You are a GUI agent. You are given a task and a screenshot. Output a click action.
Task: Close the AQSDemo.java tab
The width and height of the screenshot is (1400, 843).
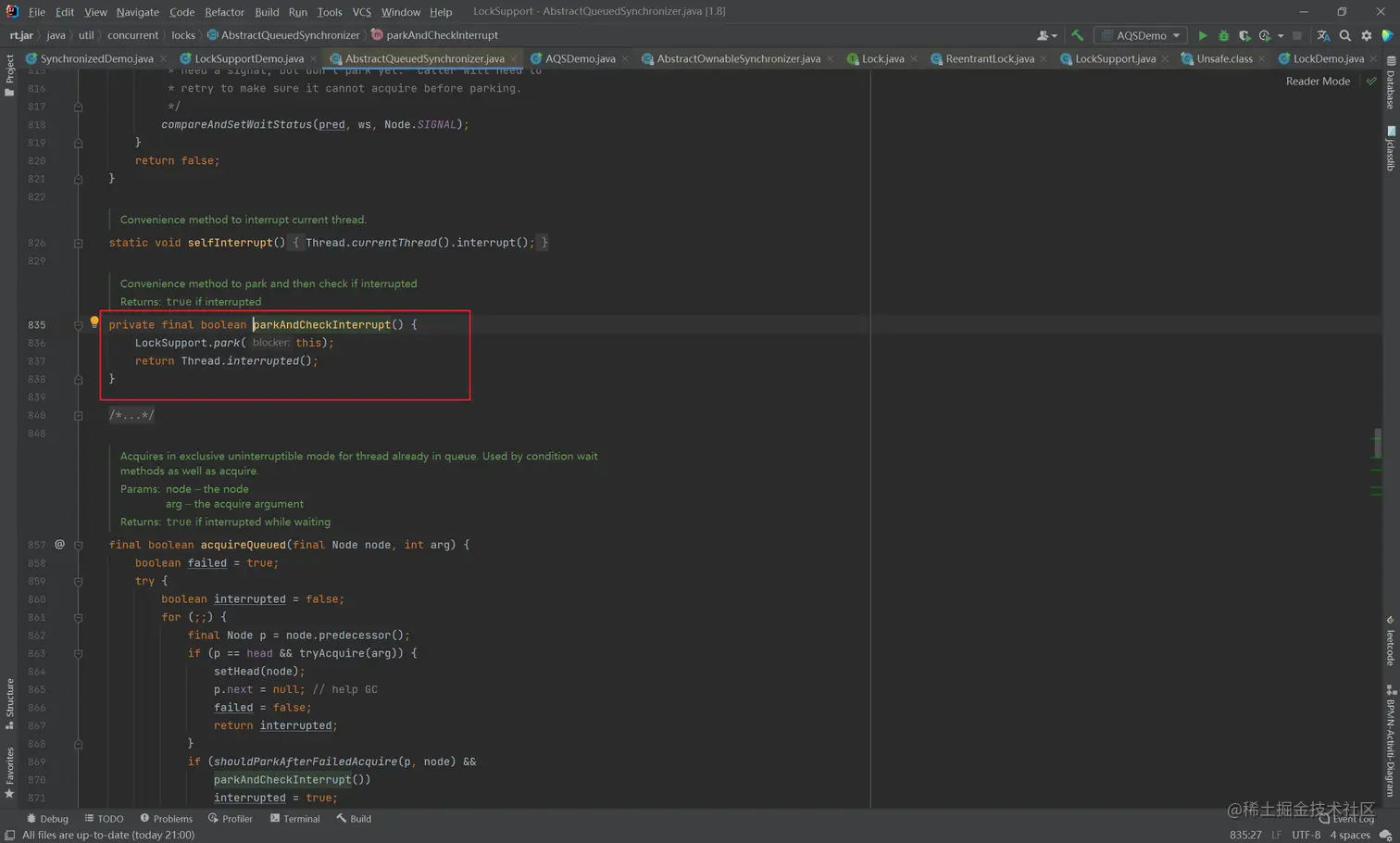pyautogui.click(x=626, y=58)
